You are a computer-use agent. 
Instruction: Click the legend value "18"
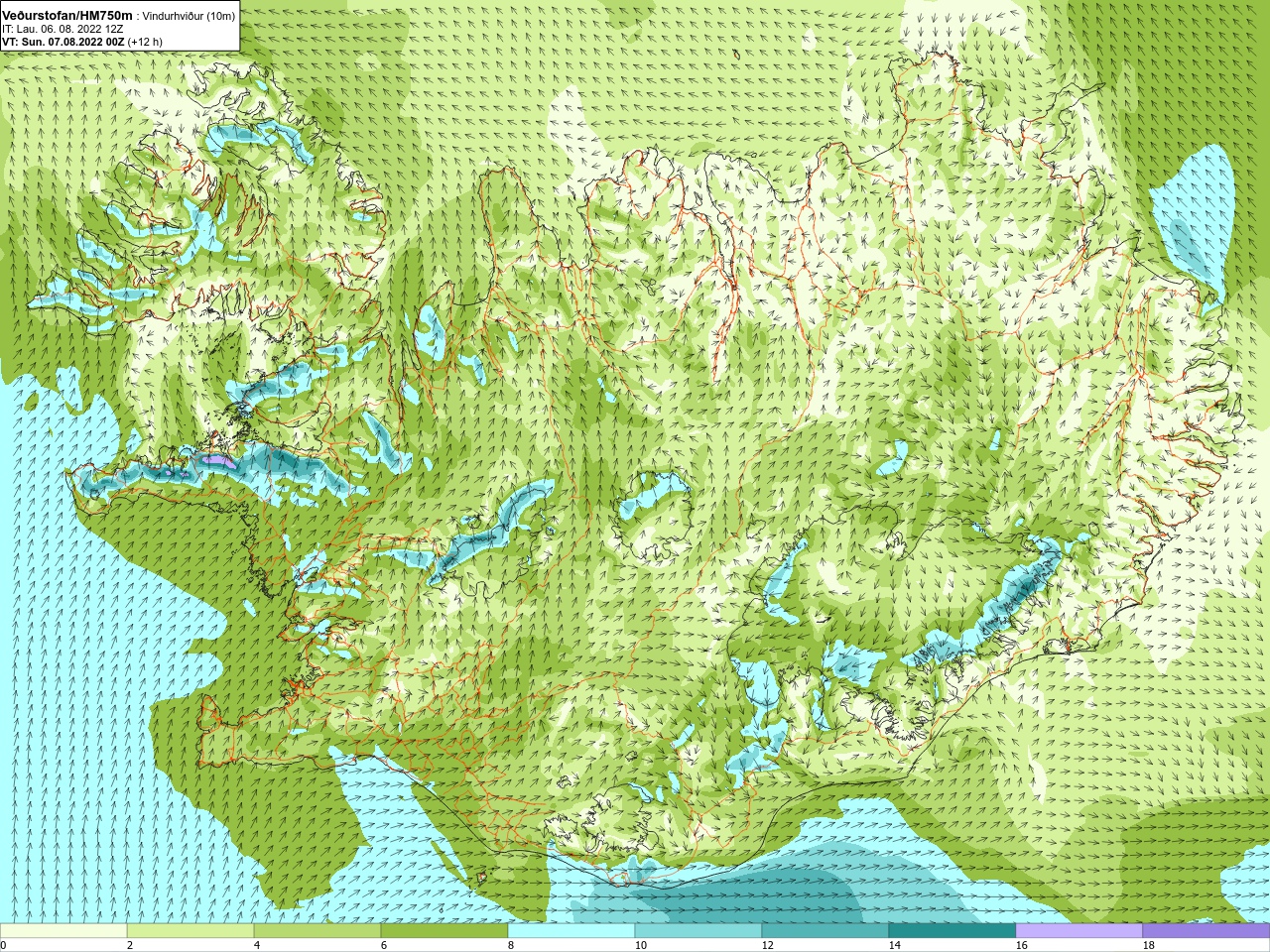click(x=1148, y=945)
